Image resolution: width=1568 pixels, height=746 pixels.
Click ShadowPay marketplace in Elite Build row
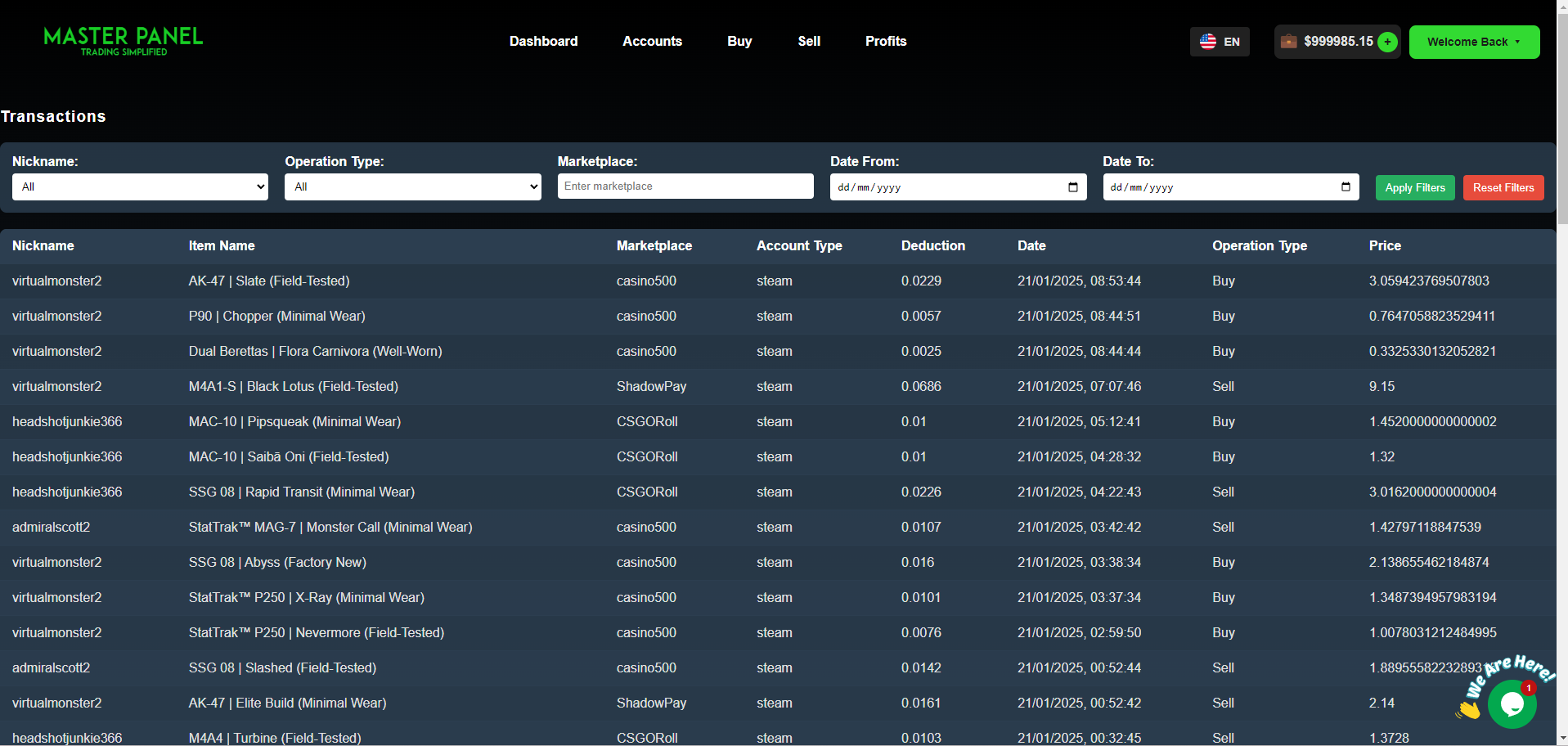click(x=652, y=703)
